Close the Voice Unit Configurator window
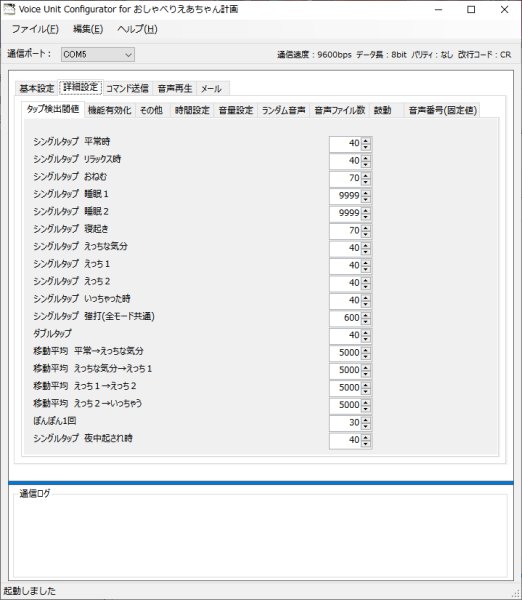522x600 pixels. click(504, 10)
